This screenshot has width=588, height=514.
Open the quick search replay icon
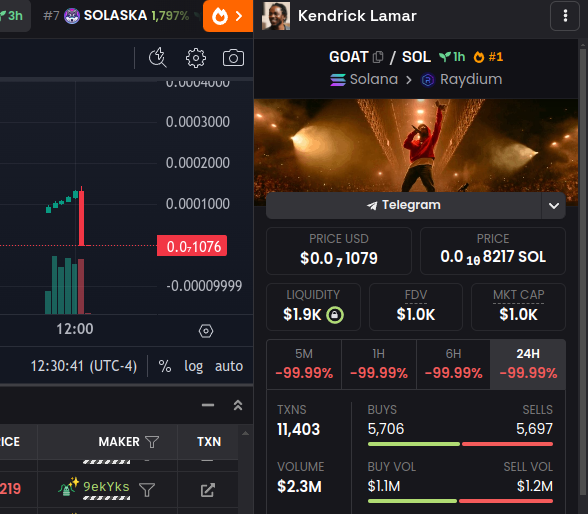pos(158,58)
